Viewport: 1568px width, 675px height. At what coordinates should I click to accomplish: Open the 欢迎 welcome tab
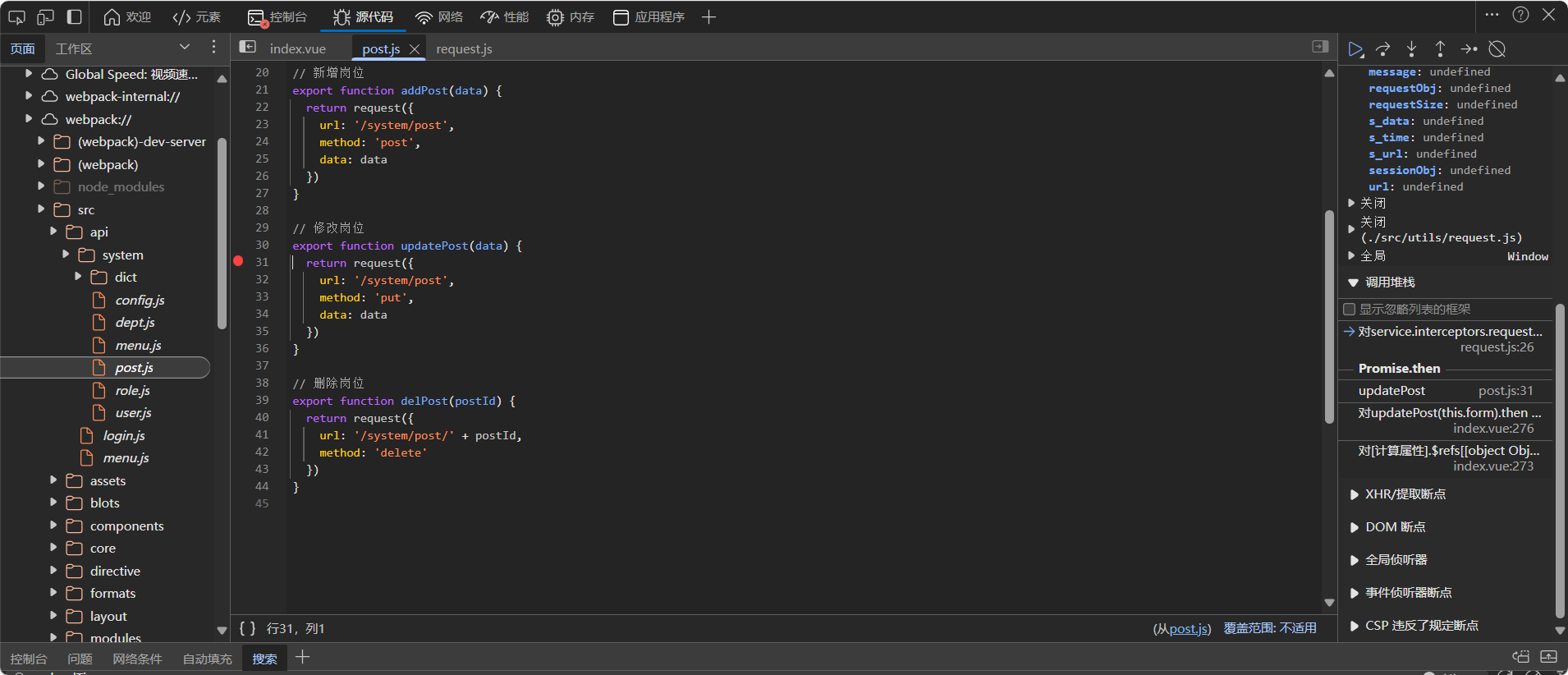pos(128,16)
